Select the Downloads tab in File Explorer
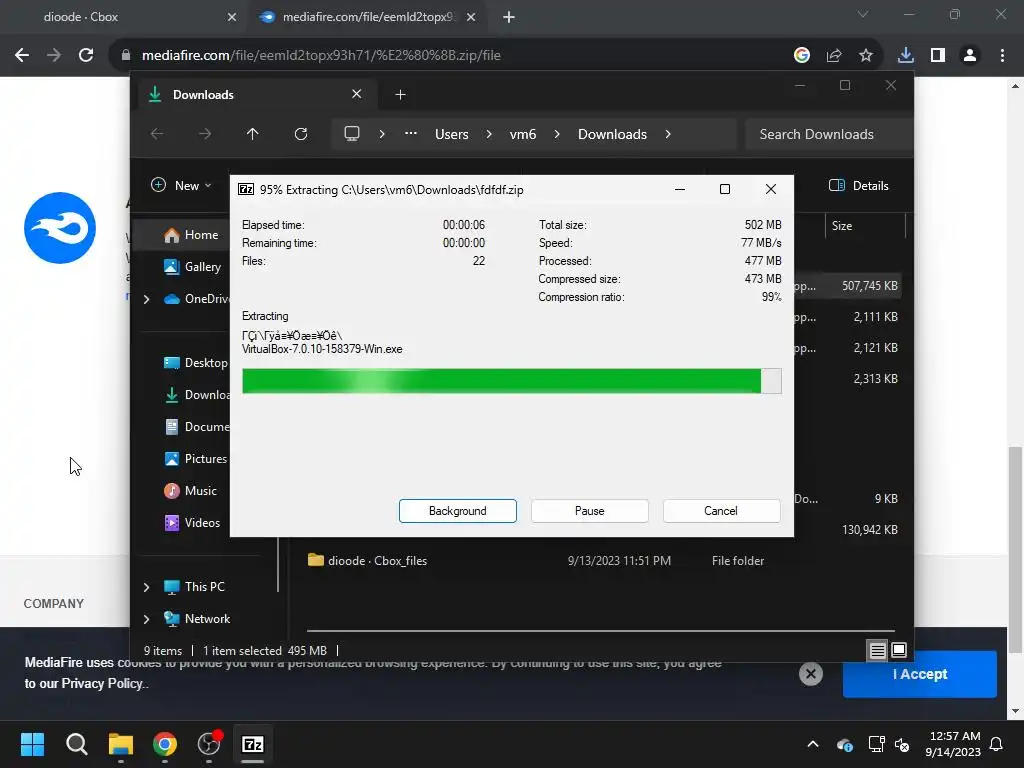 click(255, 95)
